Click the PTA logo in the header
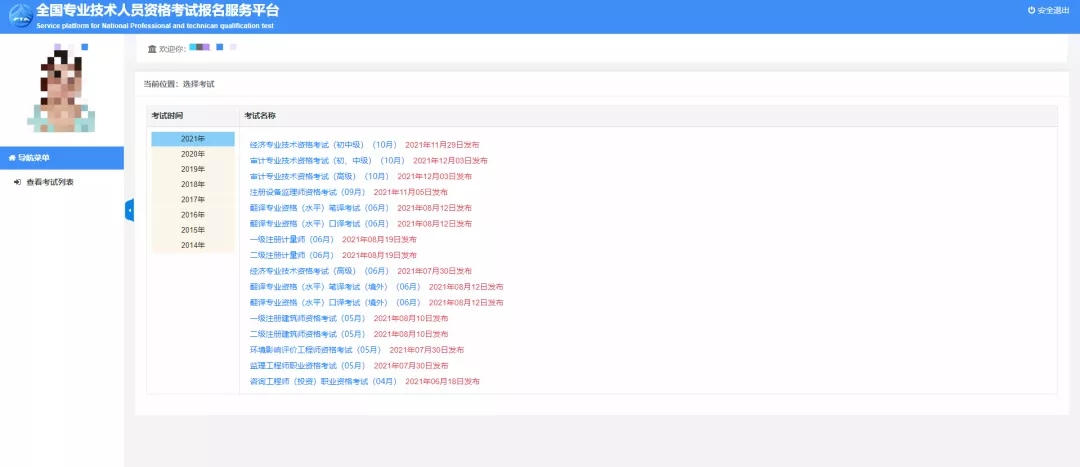The width and height of the screenshot is (1080, 467). click(17, 16)
